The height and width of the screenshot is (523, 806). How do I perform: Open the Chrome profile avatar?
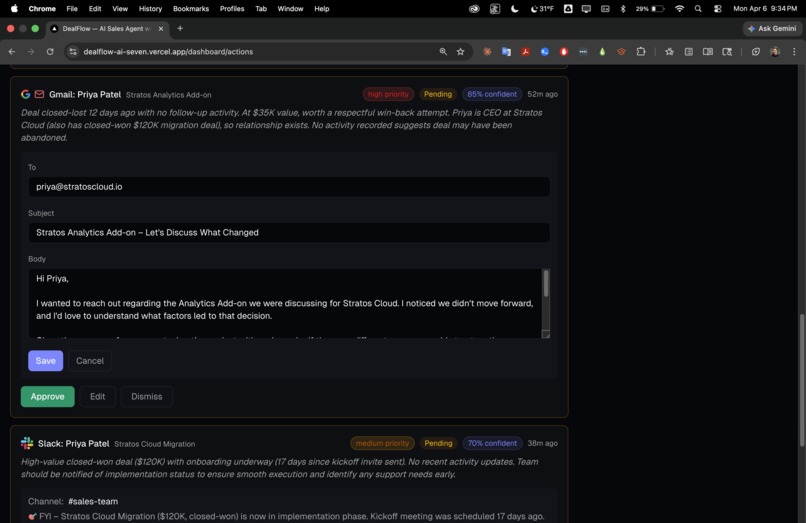[x=775, y=51]
